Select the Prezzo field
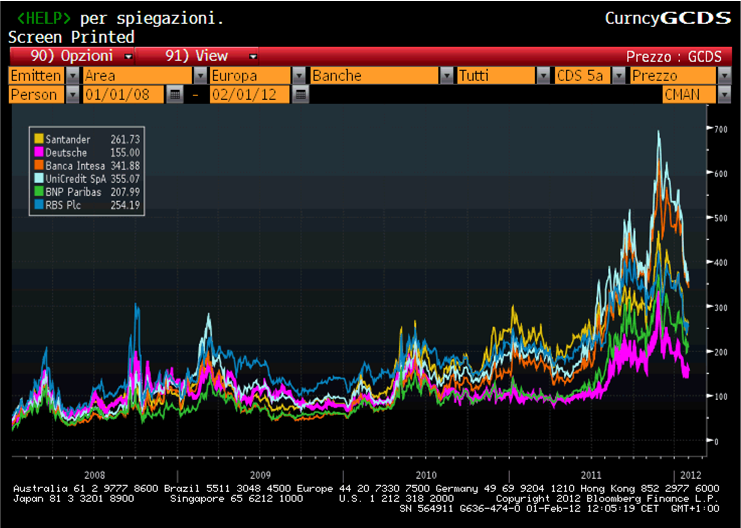 [x=673, y=76]
